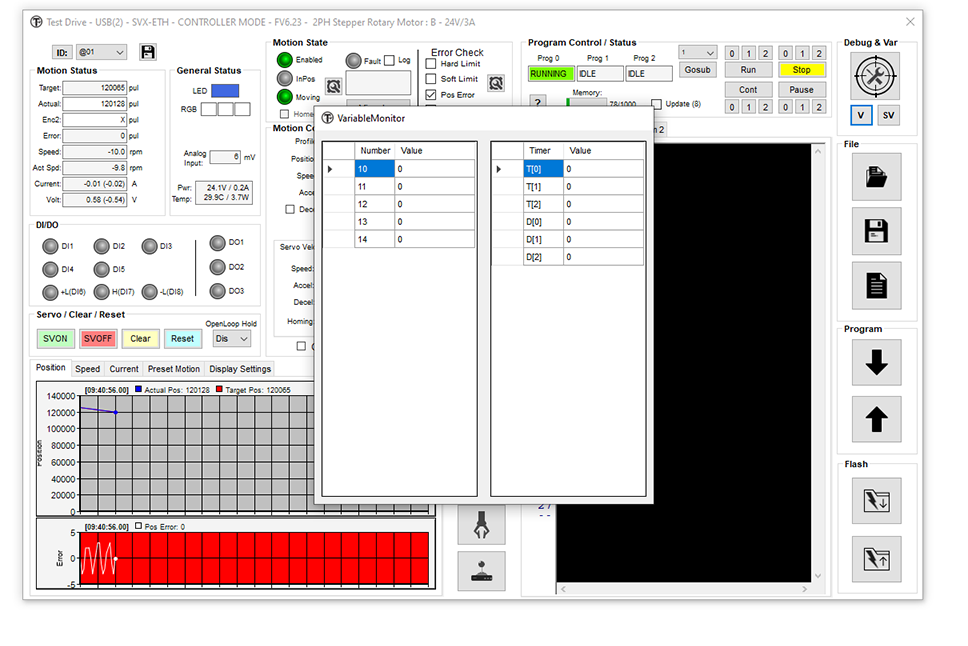Click the floppy disk save icon in File panel
Viewport: 968px width, 646px height.
(876, 231)
